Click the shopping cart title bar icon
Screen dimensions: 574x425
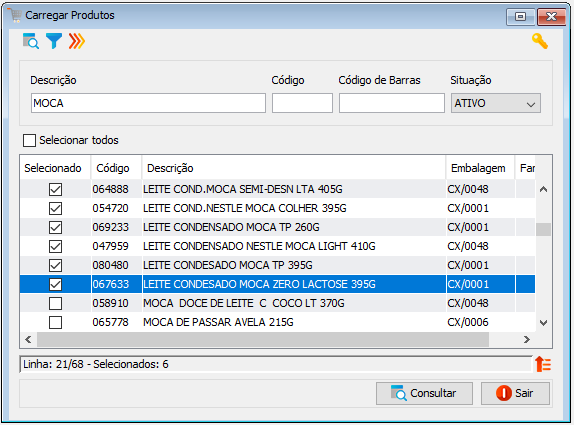[15, 15]
